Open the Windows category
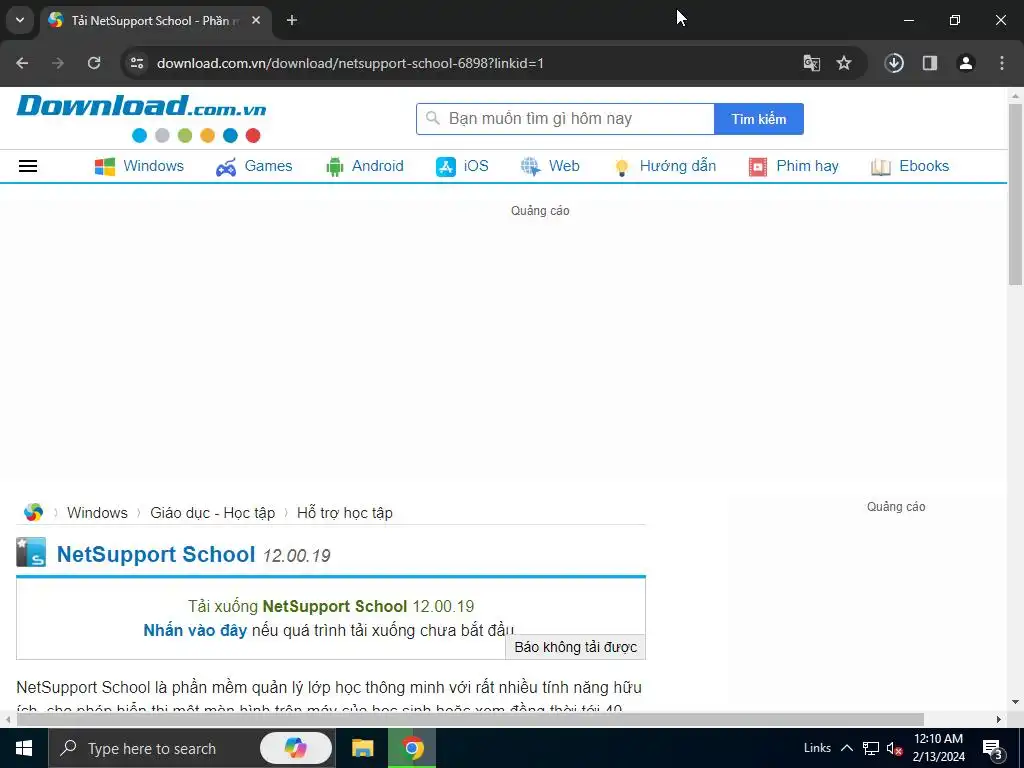Screen dimensions: 1024x768 (x=139, y=166)
